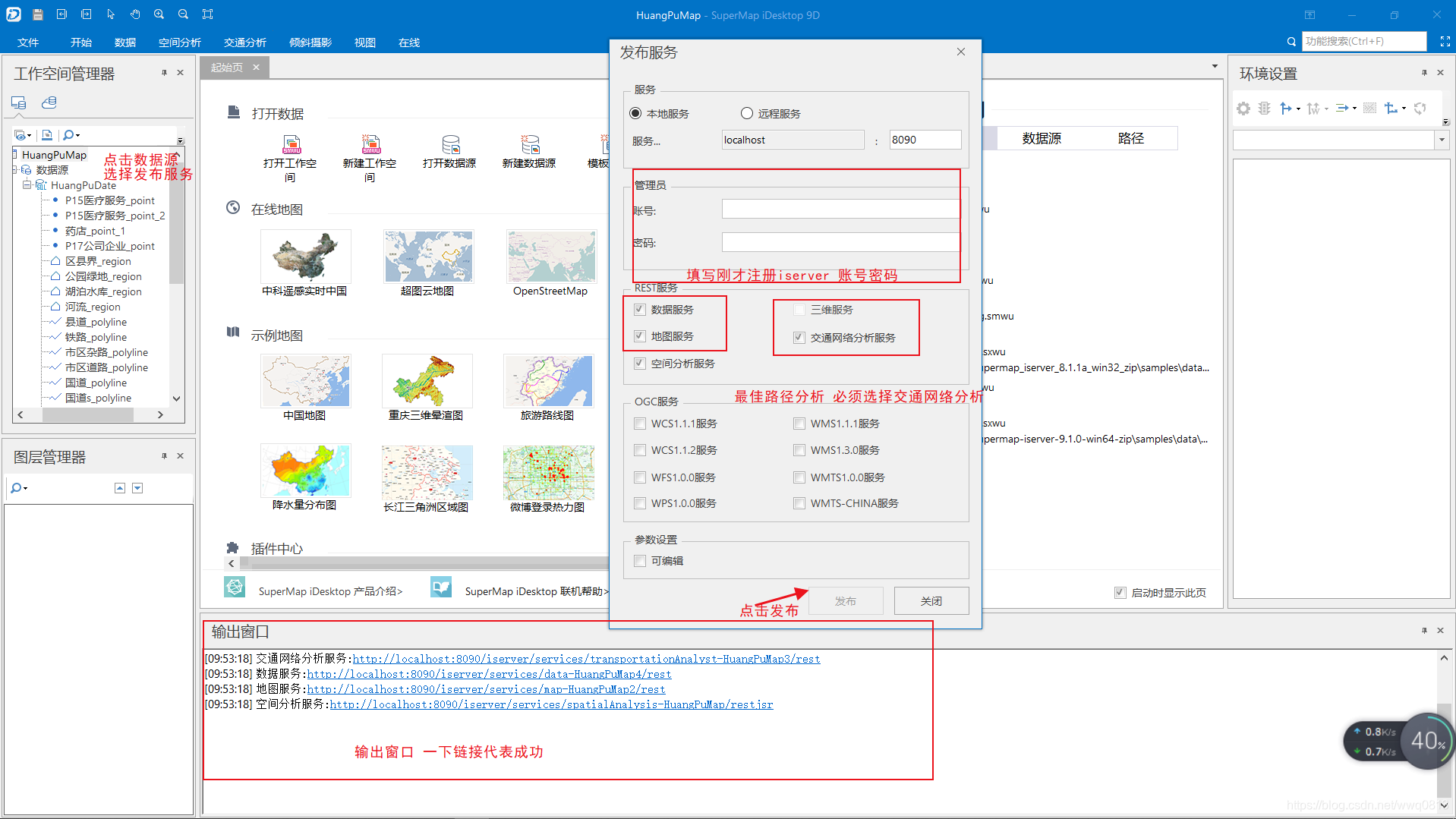Click the turn arrow icon in environment panel
The height and width of the screenshot is (819, 1456).
tap(1286, 109)
